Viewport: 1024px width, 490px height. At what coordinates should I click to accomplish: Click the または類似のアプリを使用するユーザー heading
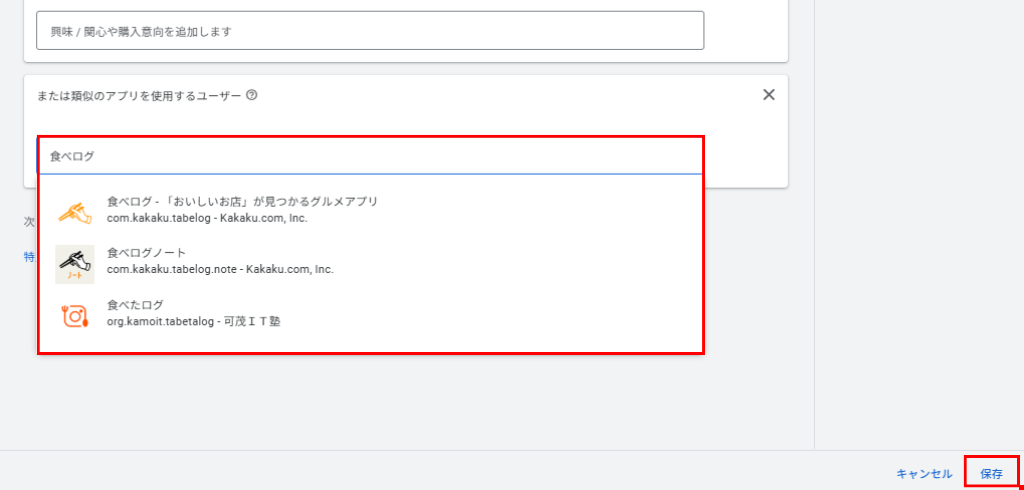tap(139, 95)
